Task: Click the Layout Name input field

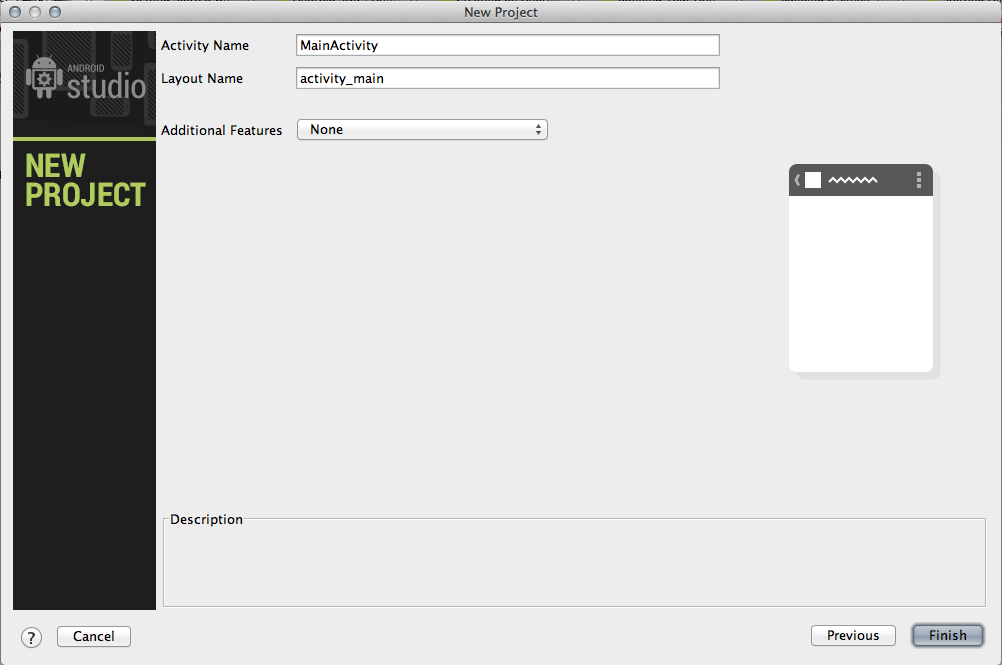Action: 507,79
